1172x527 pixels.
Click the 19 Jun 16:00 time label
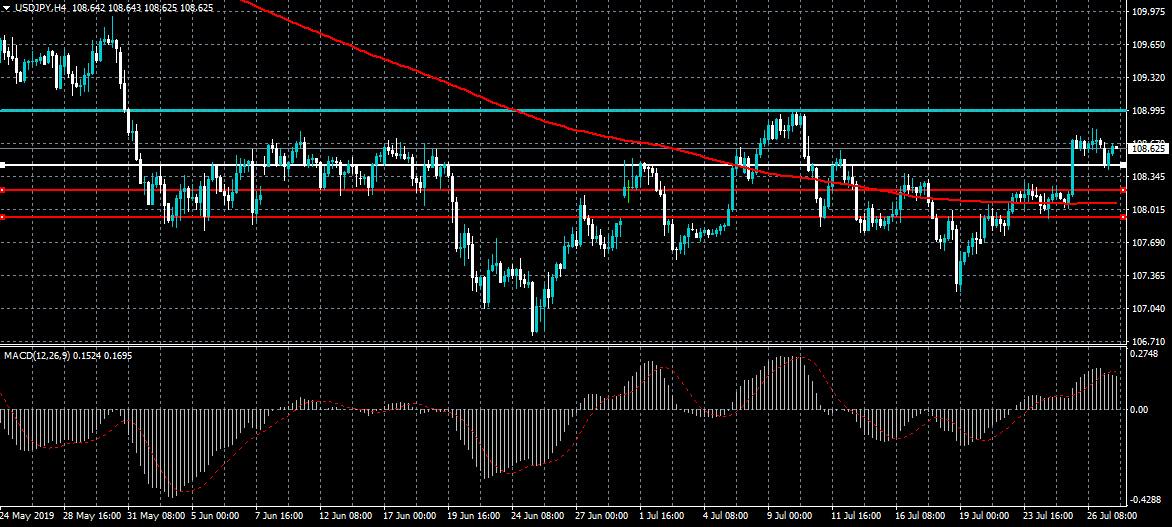[x=474, y=517]
